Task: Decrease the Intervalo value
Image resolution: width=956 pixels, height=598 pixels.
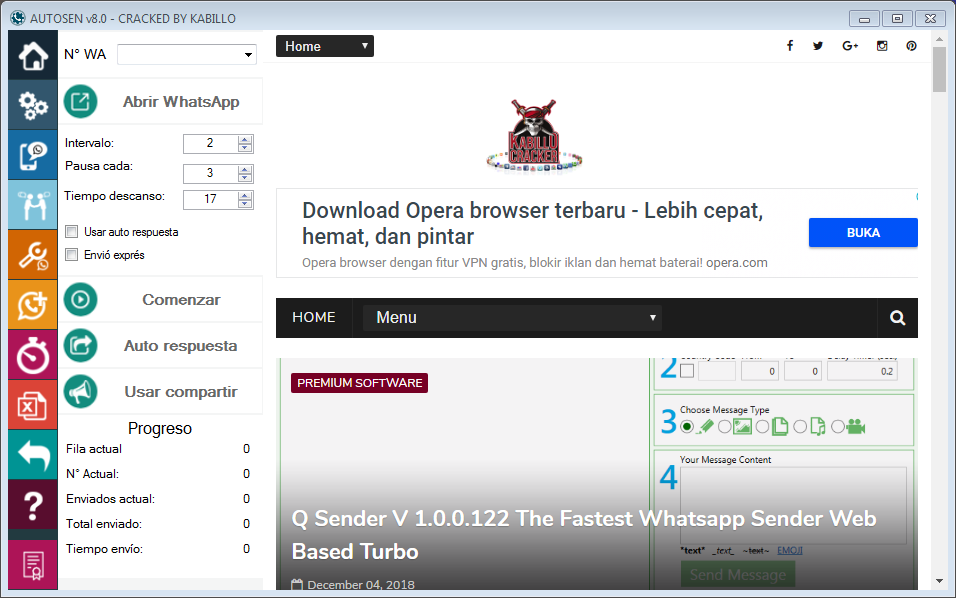Action: [x=245, y=148]
